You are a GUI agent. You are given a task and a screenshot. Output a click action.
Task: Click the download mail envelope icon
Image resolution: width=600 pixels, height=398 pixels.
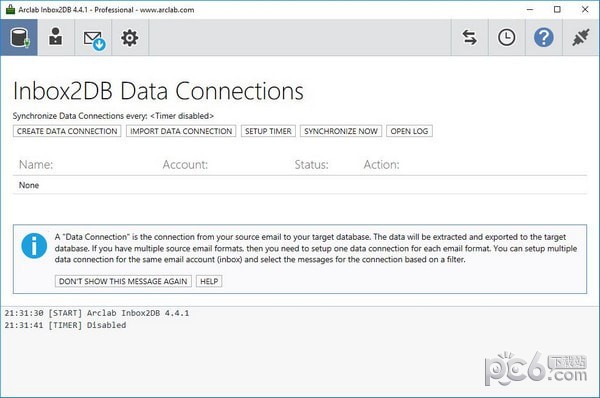click(93, 38)
